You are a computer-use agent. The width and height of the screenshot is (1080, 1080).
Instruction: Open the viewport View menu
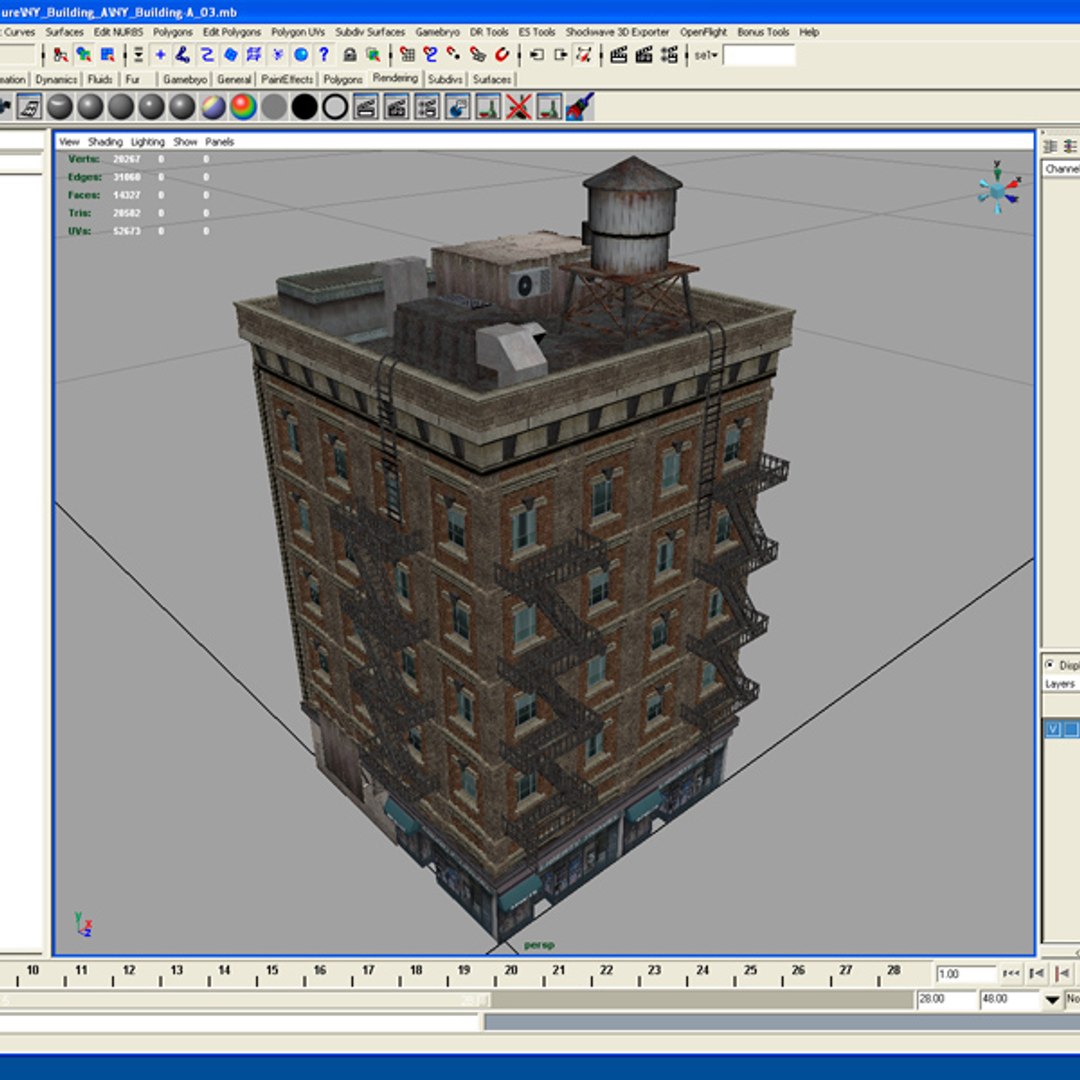tap(69, 142)
